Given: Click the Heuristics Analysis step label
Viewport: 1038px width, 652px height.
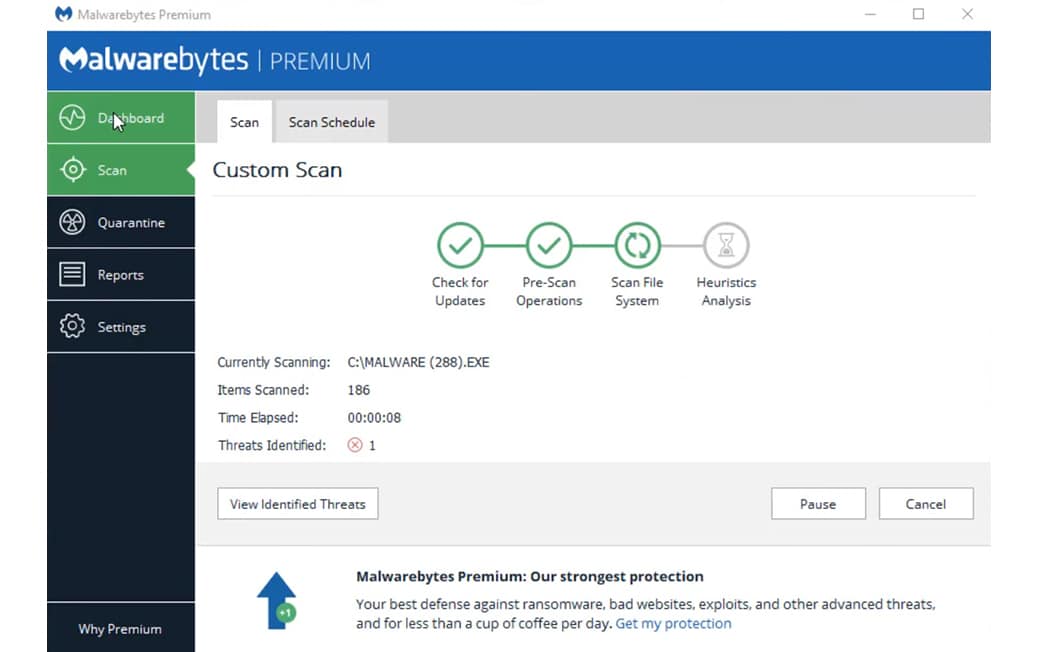Looking at the screenshot, I should coord(726,291).
